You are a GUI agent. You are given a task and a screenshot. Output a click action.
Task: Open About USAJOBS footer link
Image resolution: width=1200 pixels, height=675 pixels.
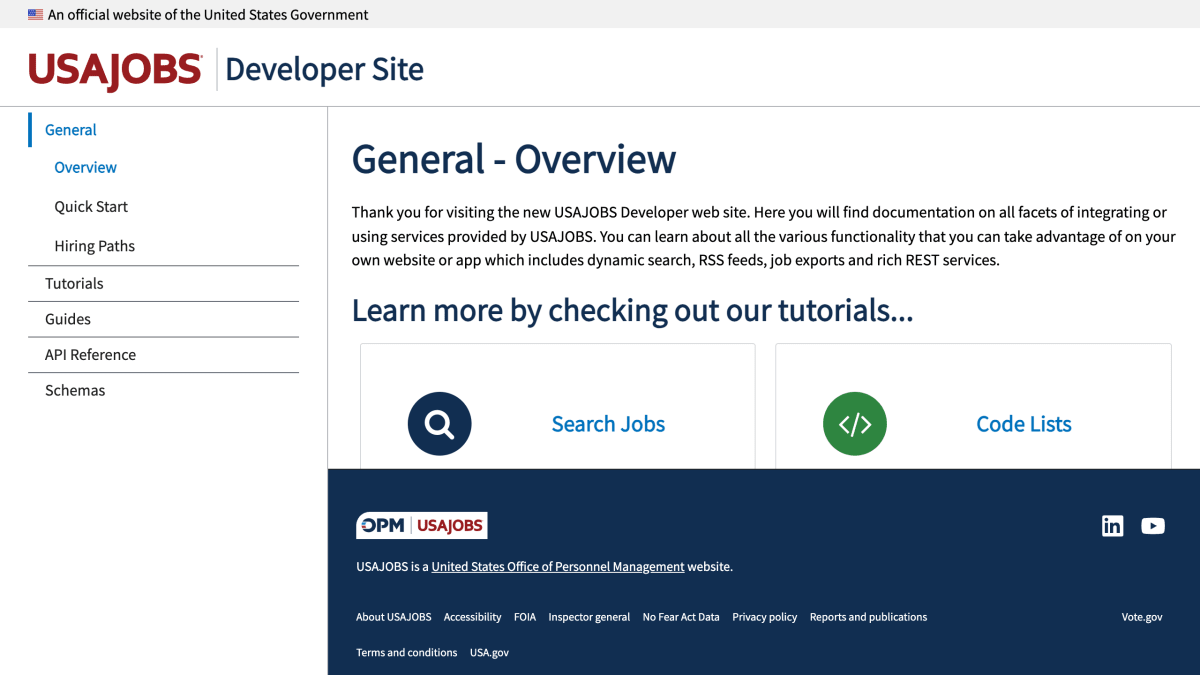tap(394, 617)
